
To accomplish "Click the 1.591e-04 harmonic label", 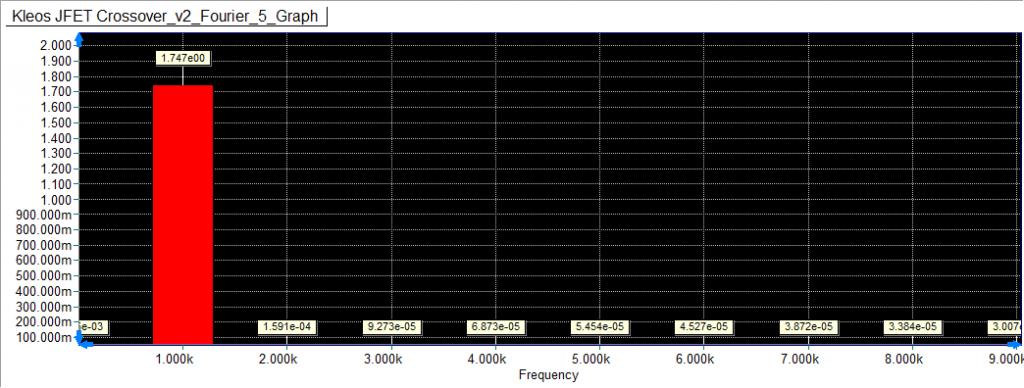I will click(x=287, y=326).
